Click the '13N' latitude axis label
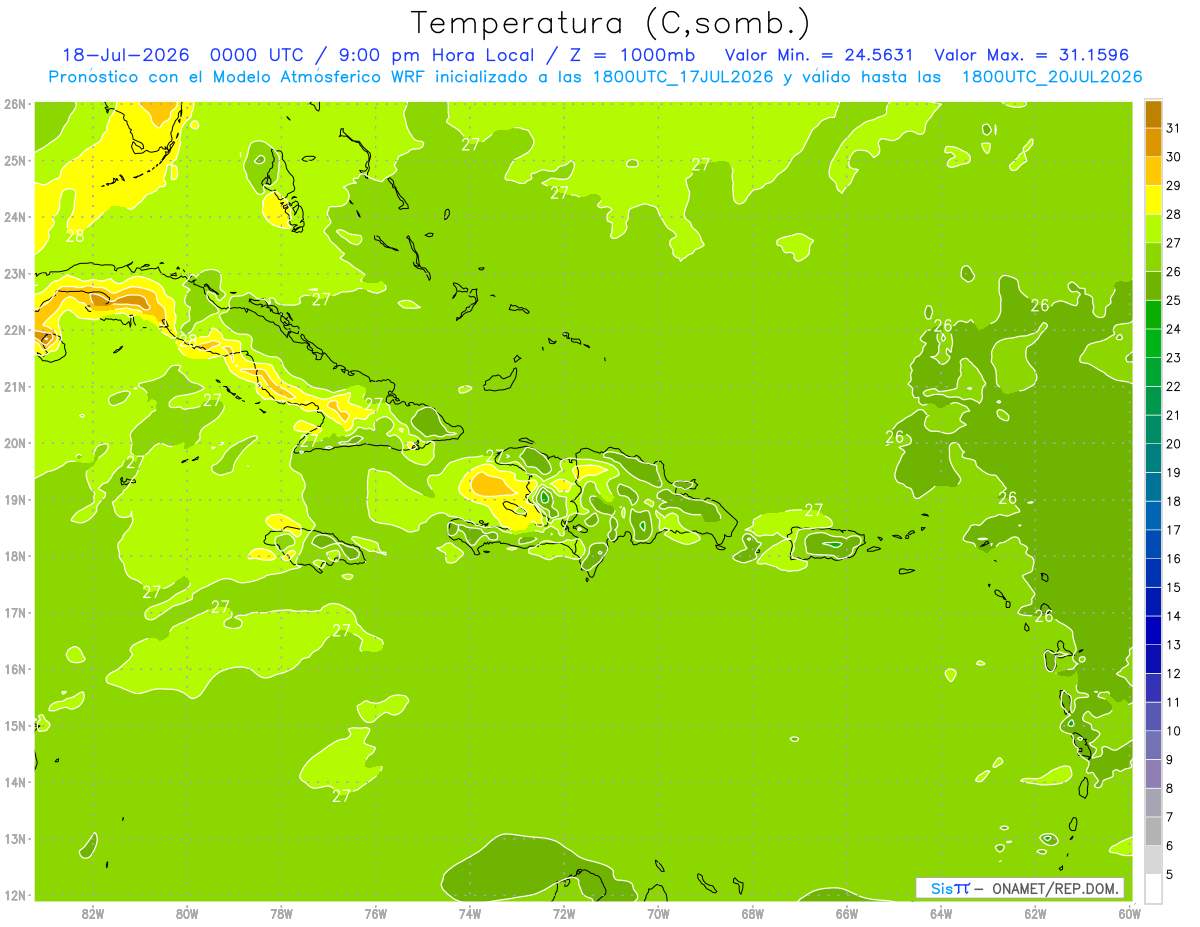This screenshot has height=927, width=1200. [x=15, y=838]
